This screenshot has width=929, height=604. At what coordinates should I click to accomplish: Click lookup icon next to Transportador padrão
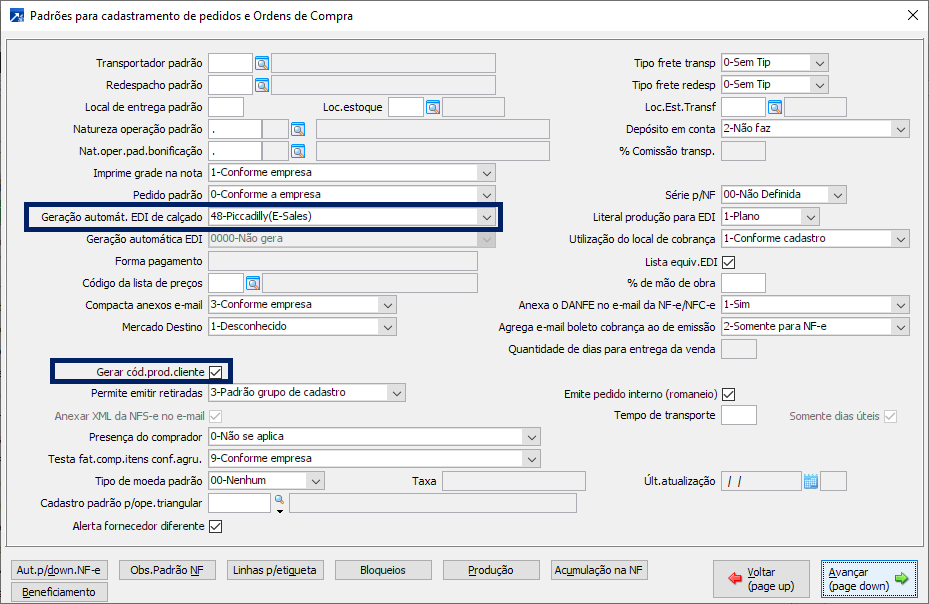tap(262, 63)
